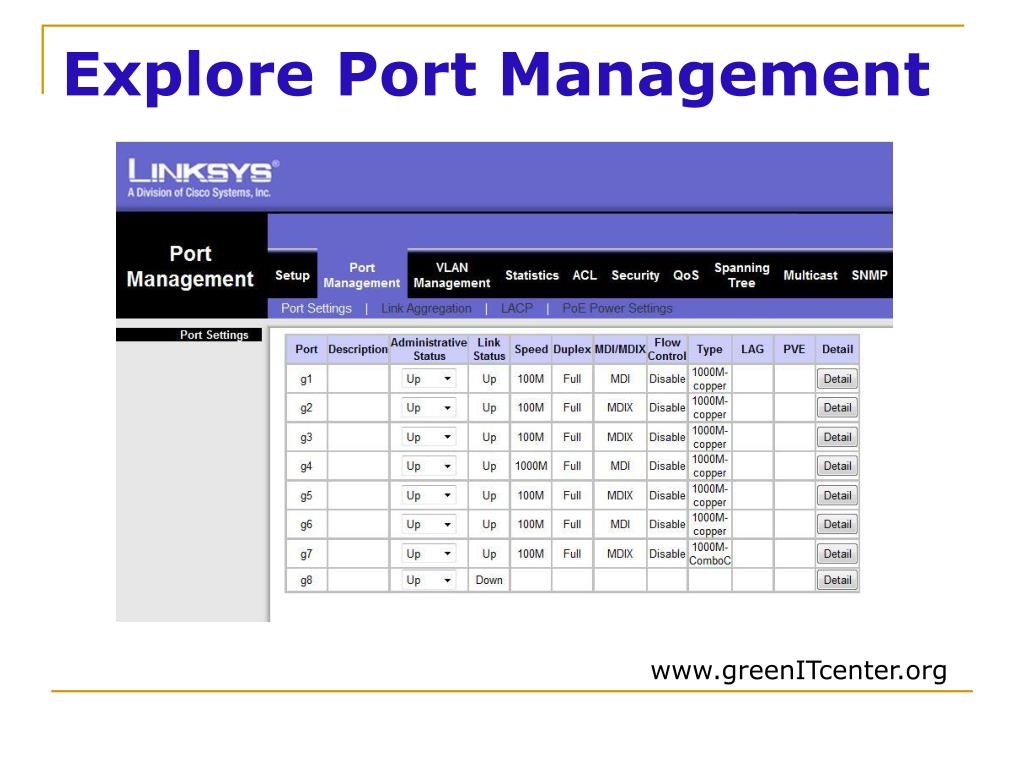The height and width of the screenshot is (768, 1024).
Task: Click the LAG column header
Action: [x=752, y=349]
